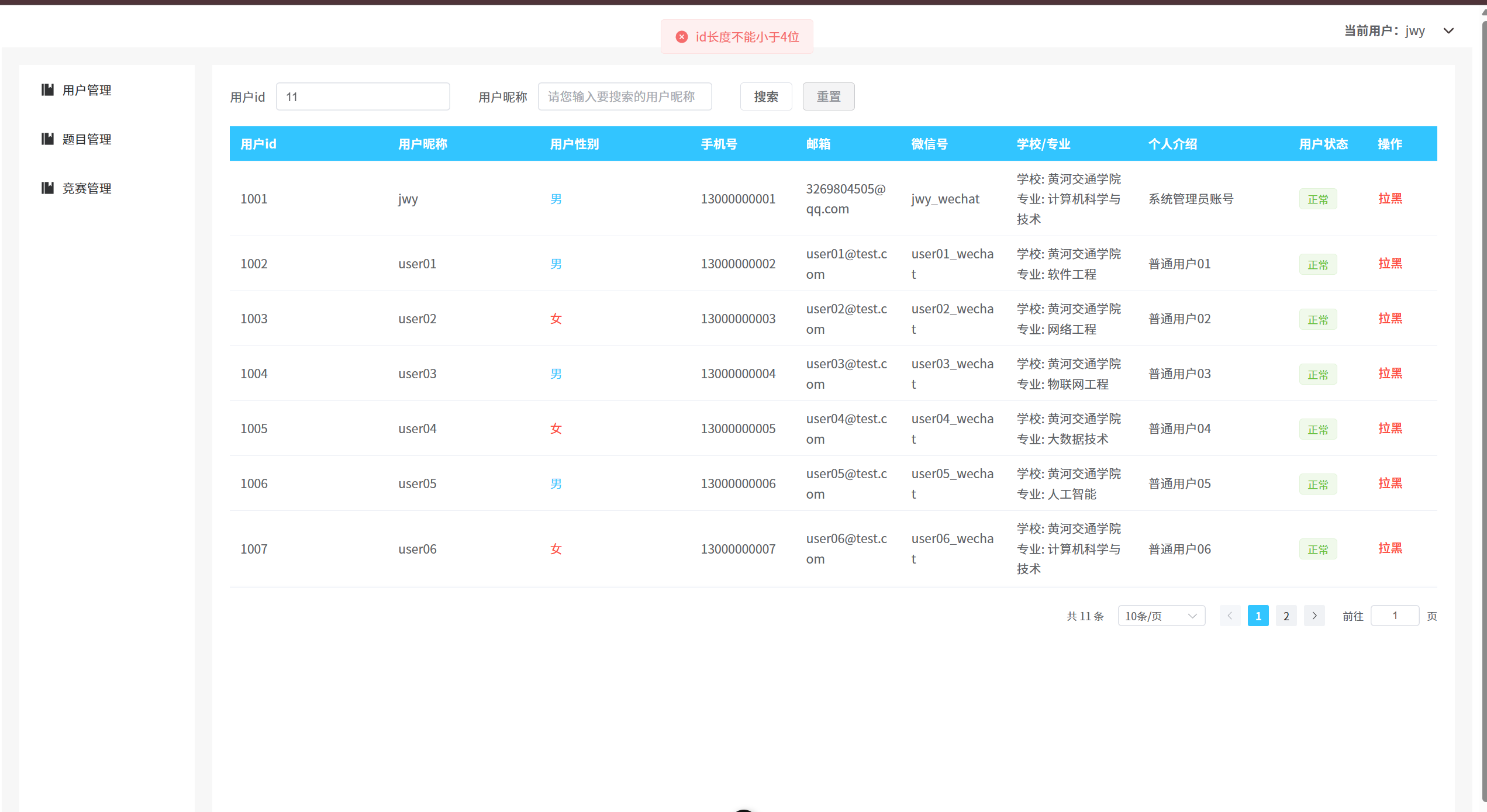This screenshot has height=812, width=1487.
Task: Click the 正常 status tag of user01
Action: pyautogui.click(x=1317, y=264)
